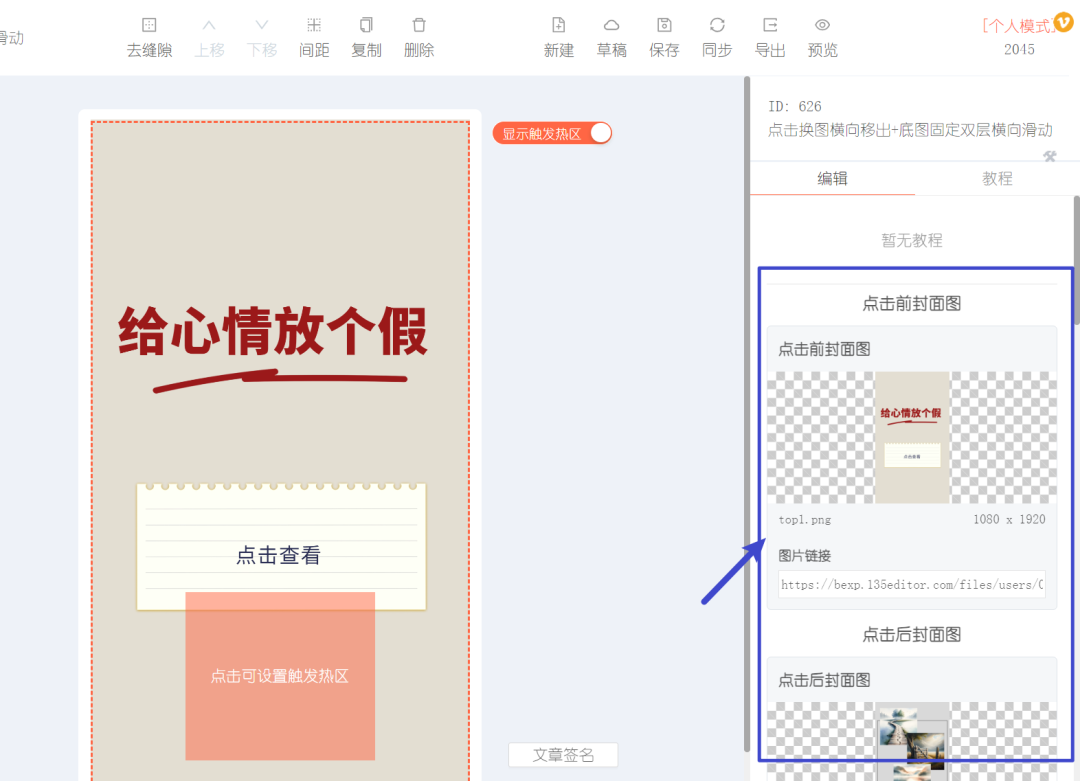
Task: Click the 给心情放个假 title in canvas
Action: pos(273,332)
